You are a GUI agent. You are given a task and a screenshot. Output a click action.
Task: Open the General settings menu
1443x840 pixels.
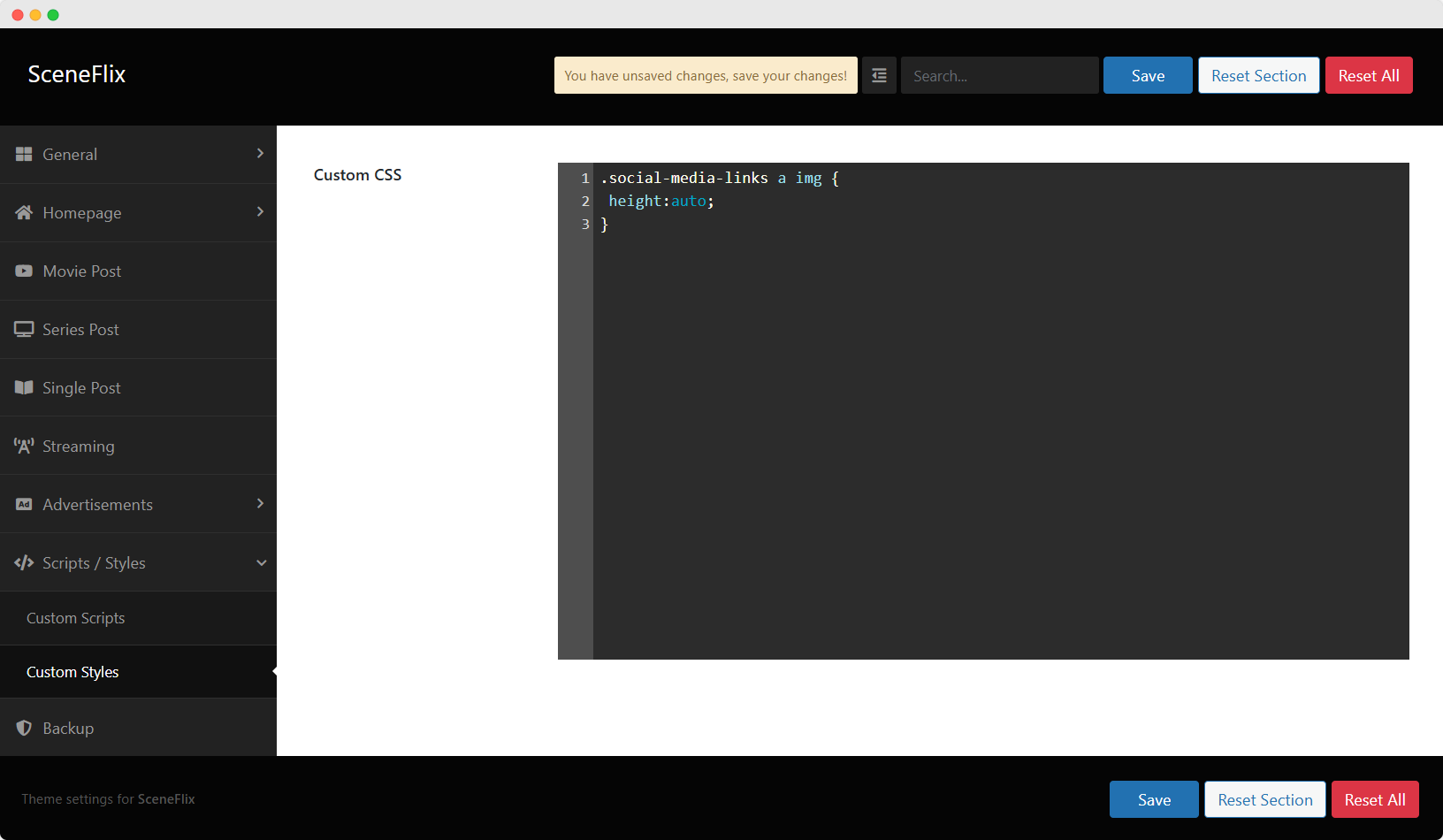pyautogui.click(x=138, y=155)
